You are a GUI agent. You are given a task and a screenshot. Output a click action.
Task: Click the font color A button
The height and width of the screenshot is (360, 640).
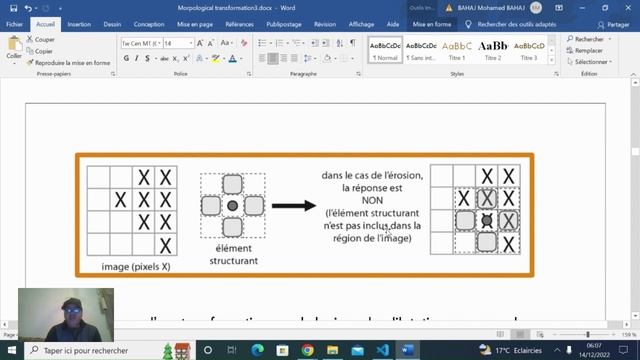coord(233,59)
